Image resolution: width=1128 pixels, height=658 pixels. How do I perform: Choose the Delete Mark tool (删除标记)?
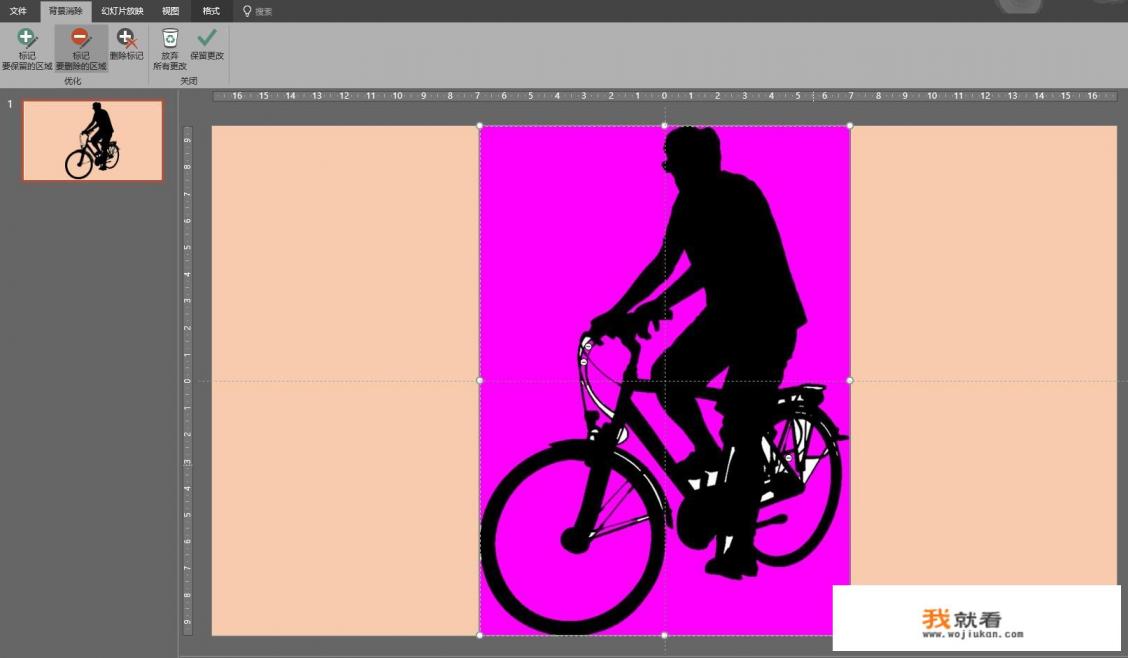pyautogui.click(x=127, y=45)
